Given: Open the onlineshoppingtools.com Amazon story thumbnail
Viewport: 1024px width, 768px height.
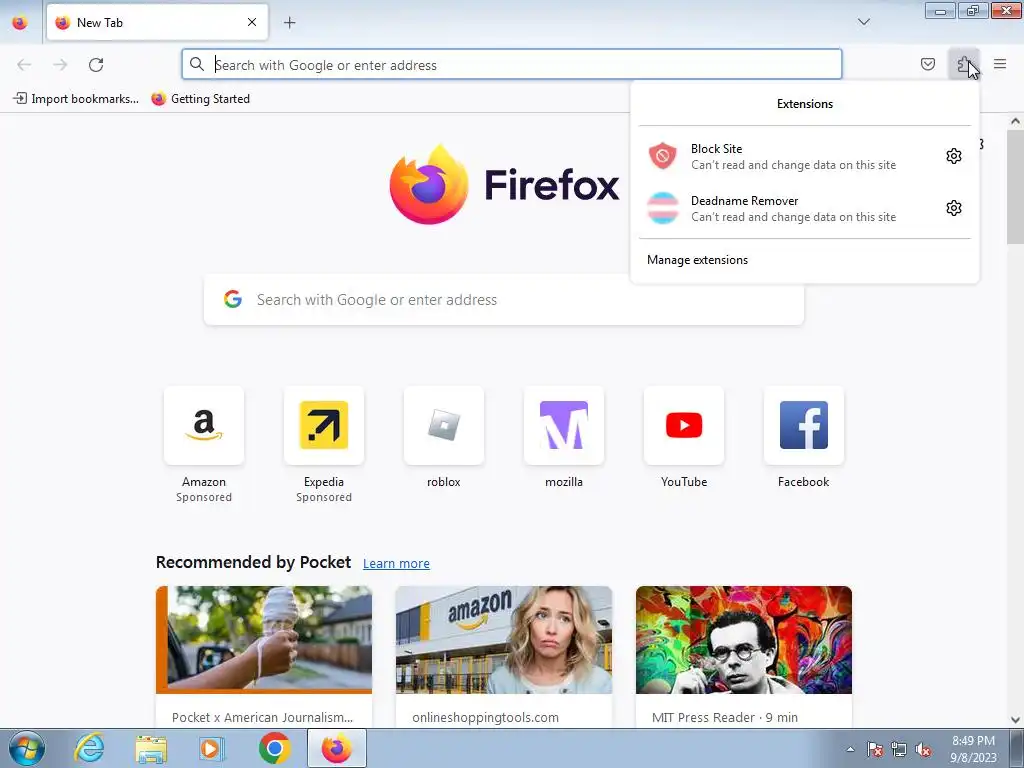Looking at the screenshot, I should 504,640.
